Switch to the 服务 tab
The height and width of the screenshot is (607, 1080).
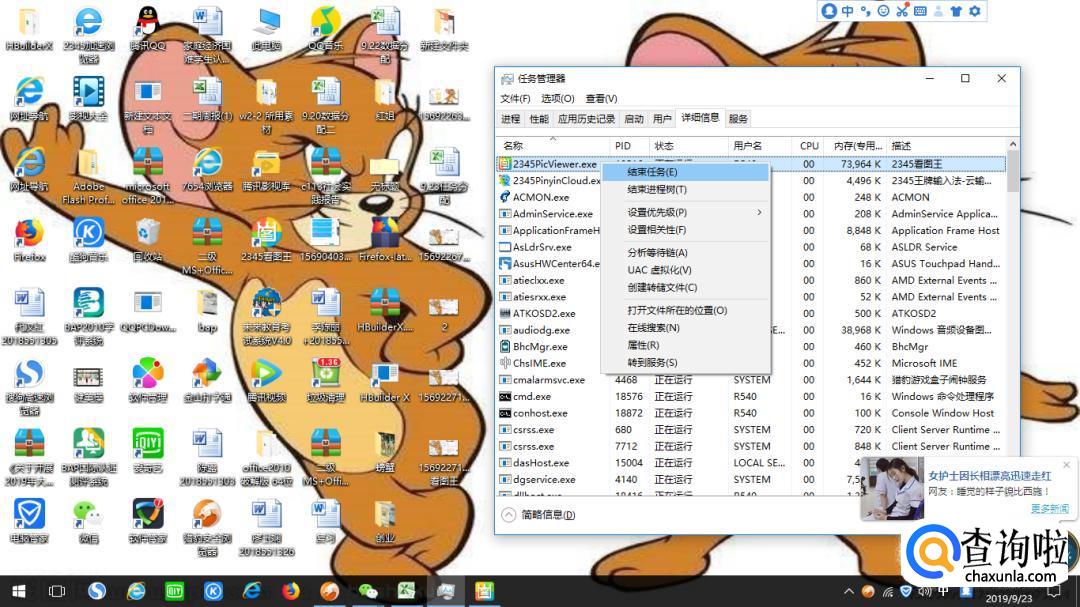pyautogui.click(x=738, y=119)
